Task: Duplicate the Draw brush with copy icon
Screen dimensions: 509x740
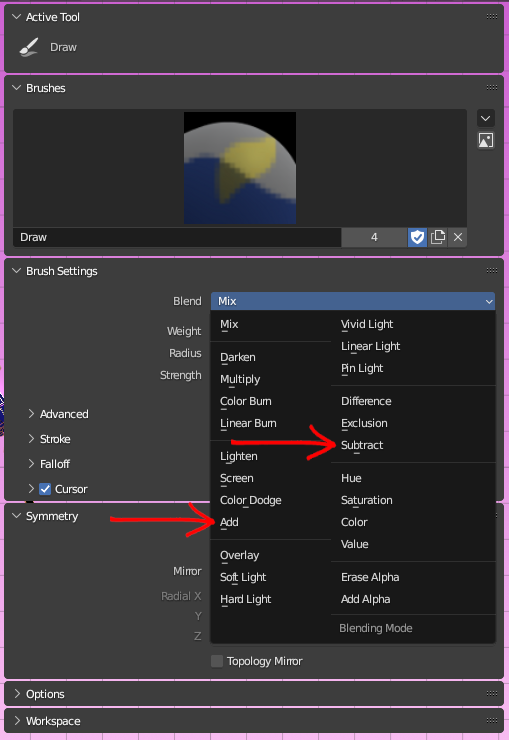Action: click(437, 237)
